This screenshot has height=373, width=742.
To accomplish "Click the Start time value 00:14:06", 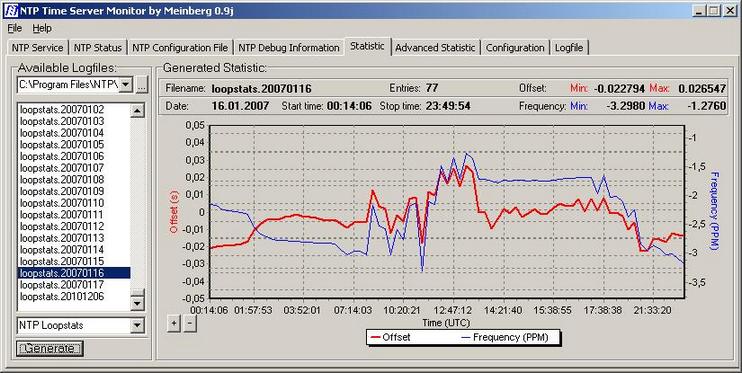I will 349,106.
